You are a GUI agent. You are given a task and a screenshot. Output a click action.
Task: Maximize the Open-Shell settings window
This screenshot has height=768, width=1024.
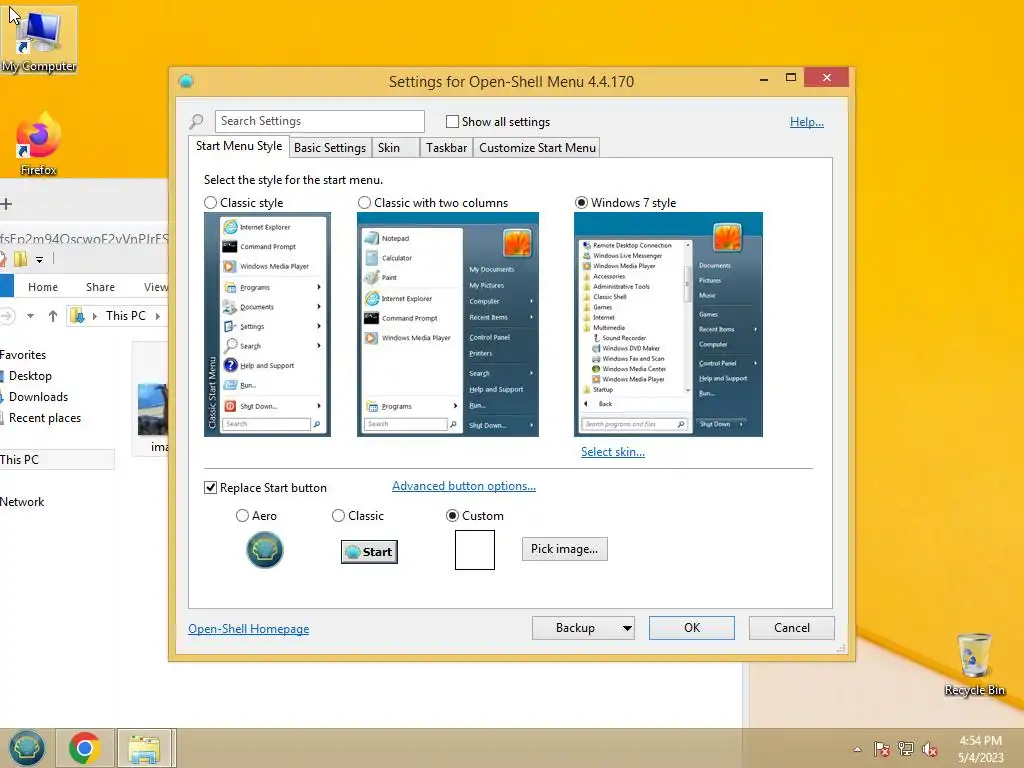pyautogui.click(x=790, y=78)
